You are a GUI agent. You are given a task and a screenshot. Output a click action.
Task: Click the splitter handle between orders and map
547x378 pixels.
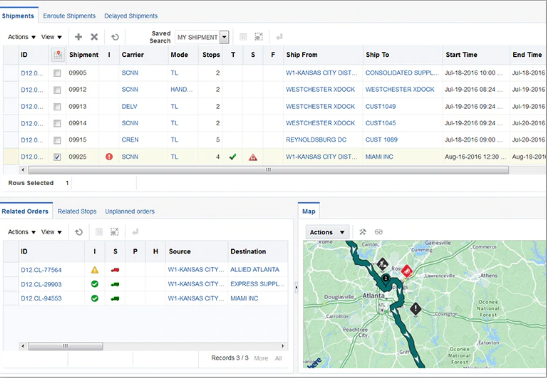(296, 288)
